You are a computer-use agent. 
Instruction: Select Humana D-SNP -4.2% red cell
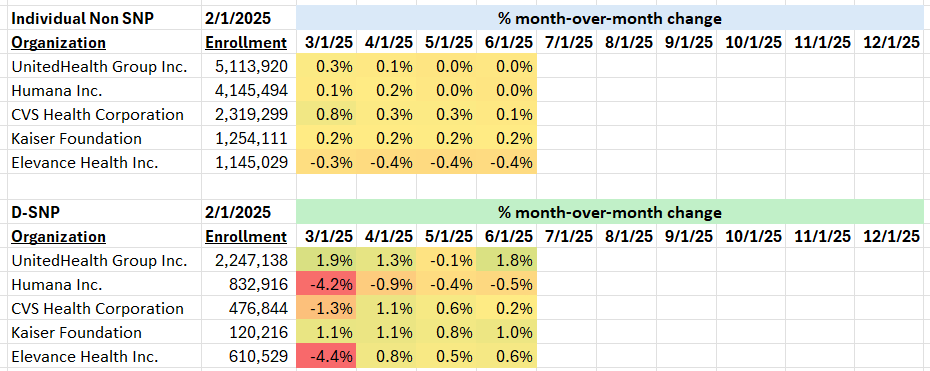326,284
